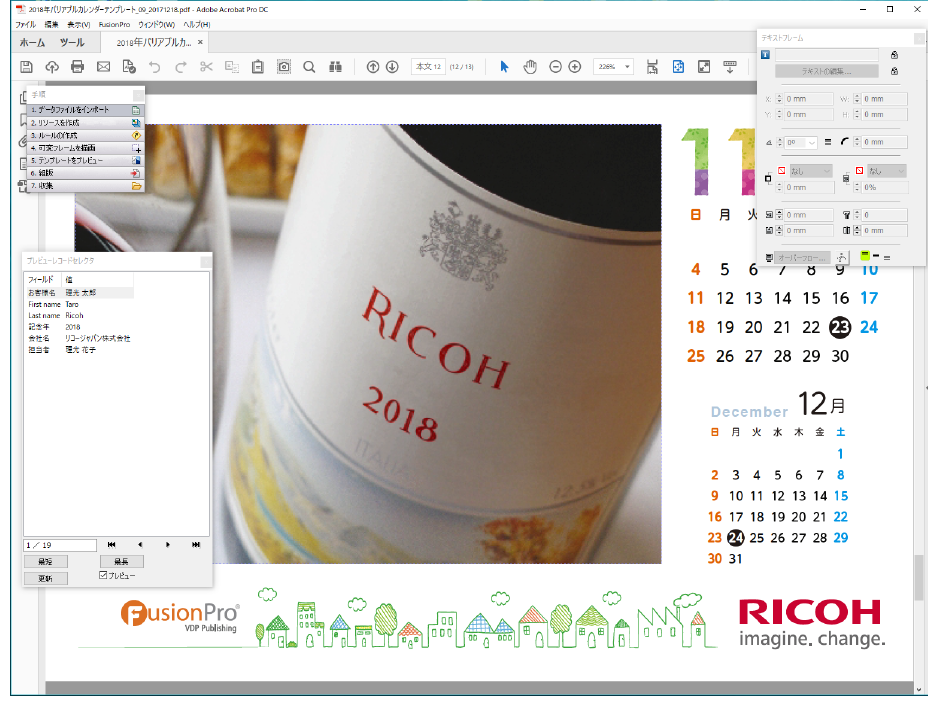
Task: Open the FusionPro menu
Action: click(115, 24)
